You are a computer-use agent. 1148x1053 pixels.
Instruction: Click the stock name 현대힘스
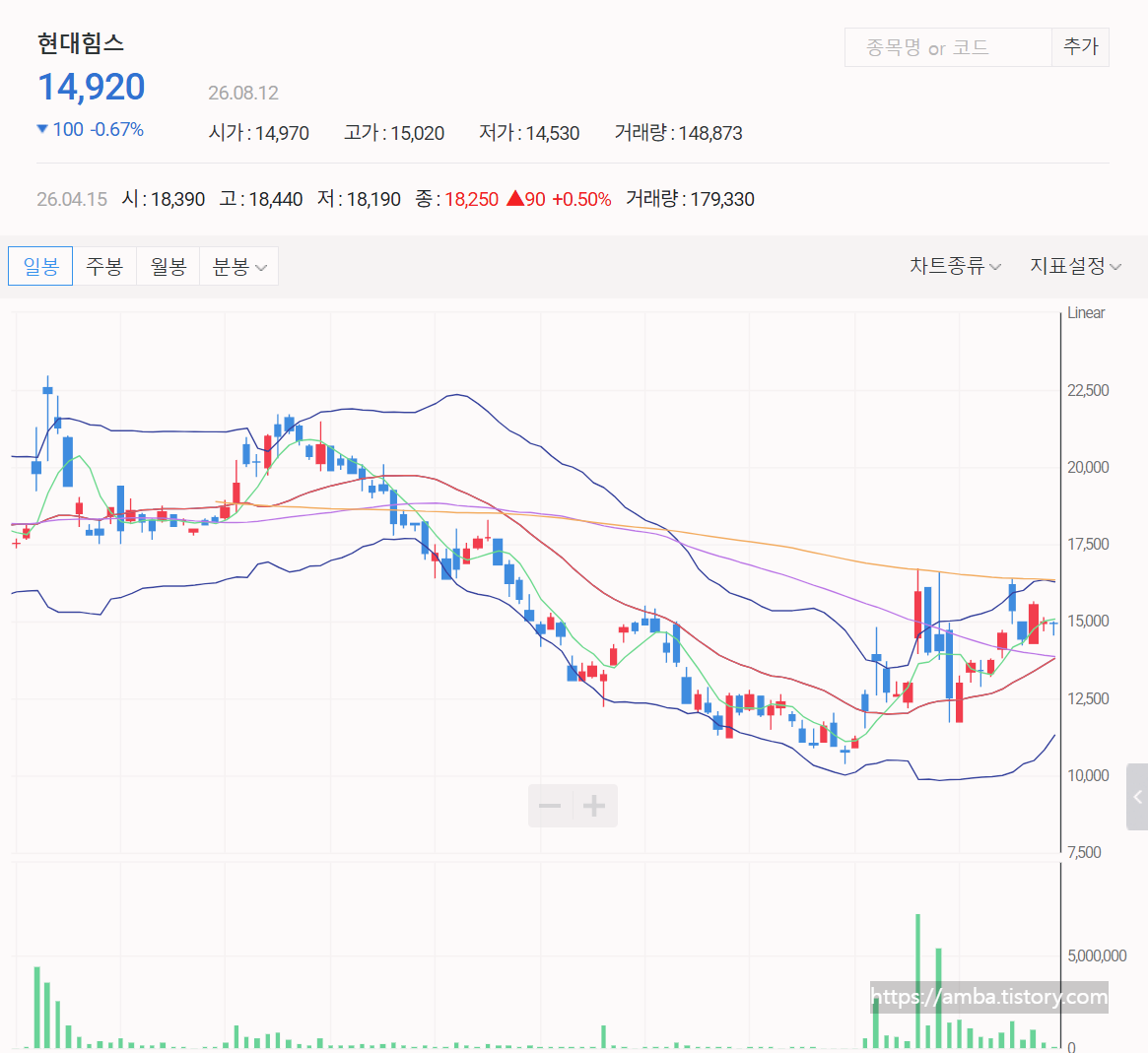pos(81,43)
